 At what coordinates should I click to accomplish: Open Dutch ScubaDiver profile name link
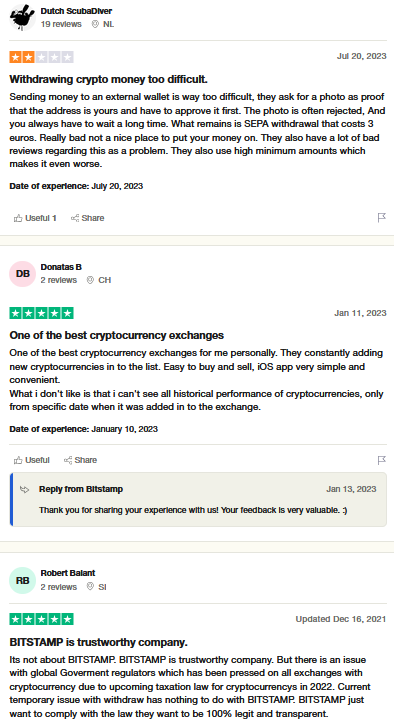pos(76,11)
